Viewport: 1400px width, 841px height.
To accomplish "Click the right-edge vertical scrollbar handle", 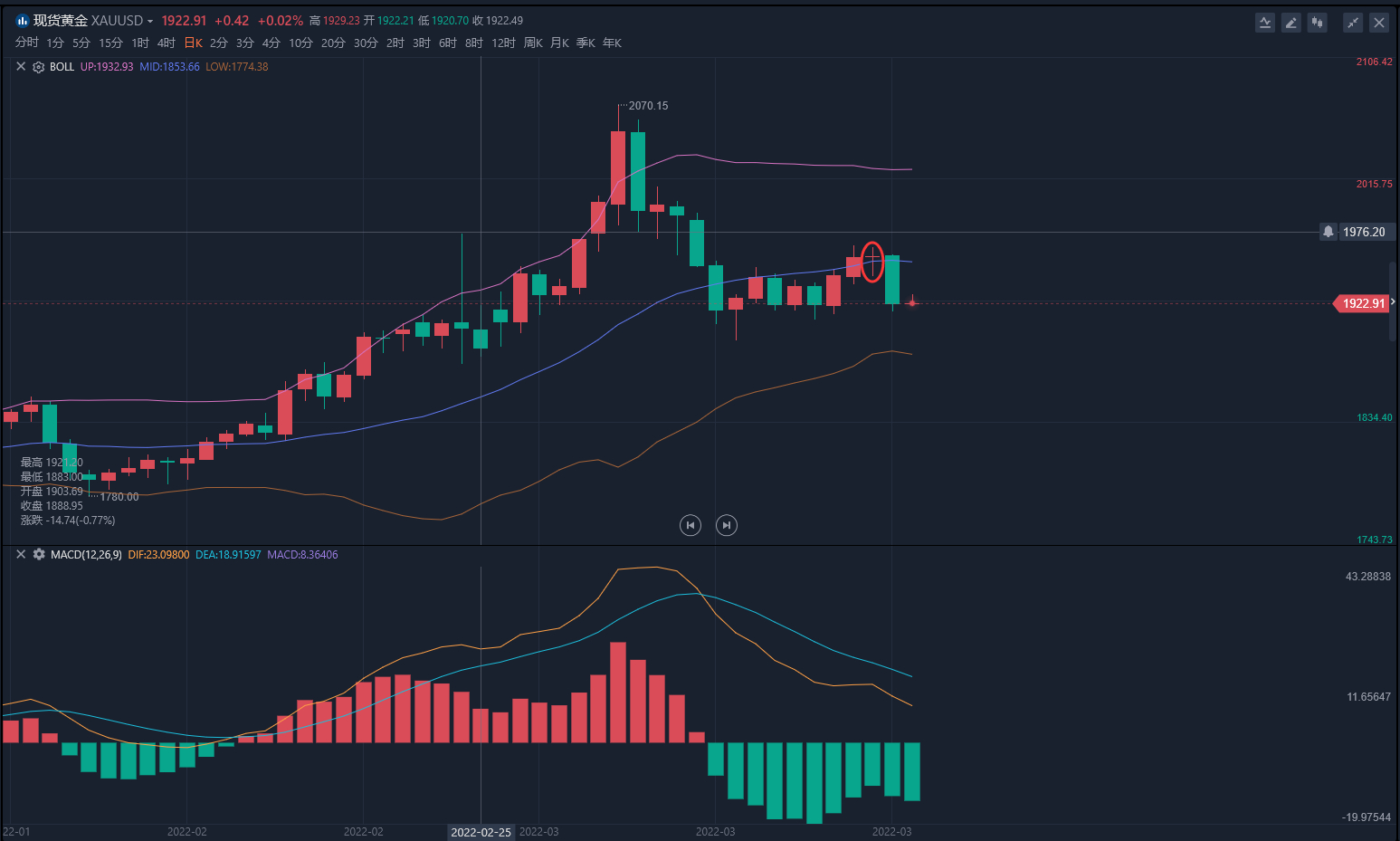I will pyautogui.click(x=1393, y=301).
